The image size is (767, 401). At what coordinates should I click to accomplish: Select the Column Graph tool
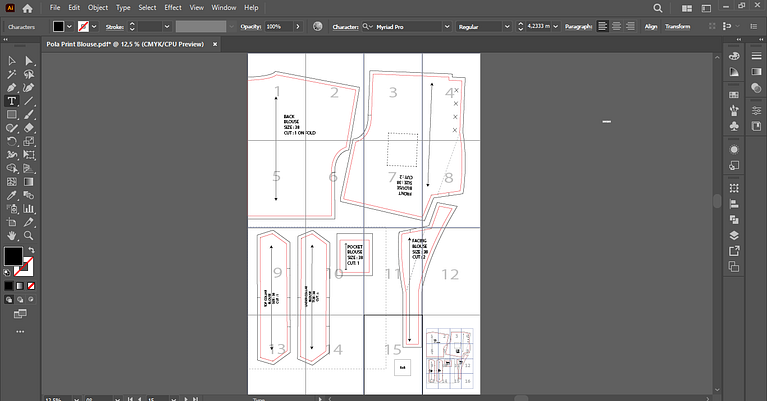point(28,209)
